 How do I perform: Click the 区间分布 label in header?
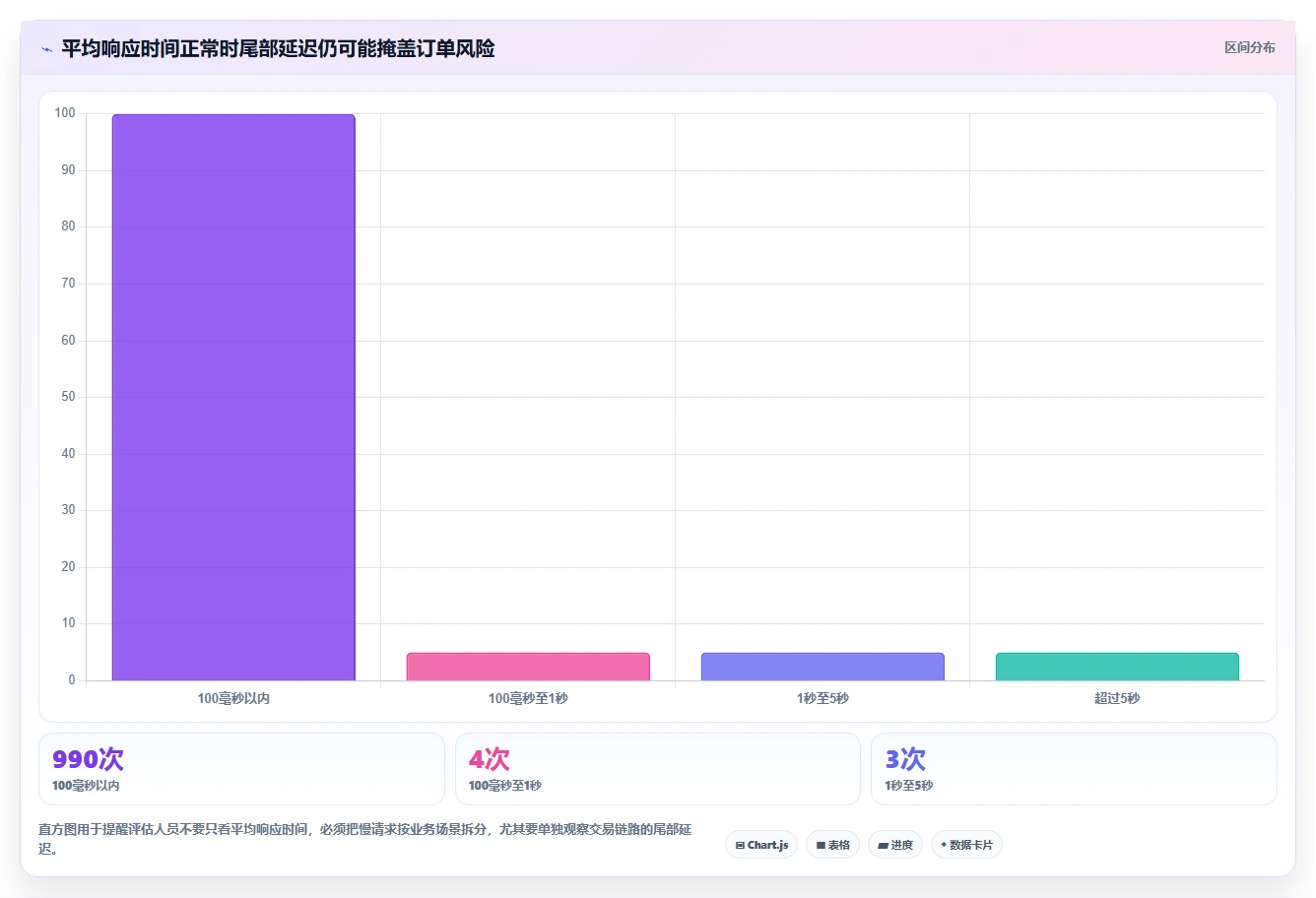pos(1249,47)
